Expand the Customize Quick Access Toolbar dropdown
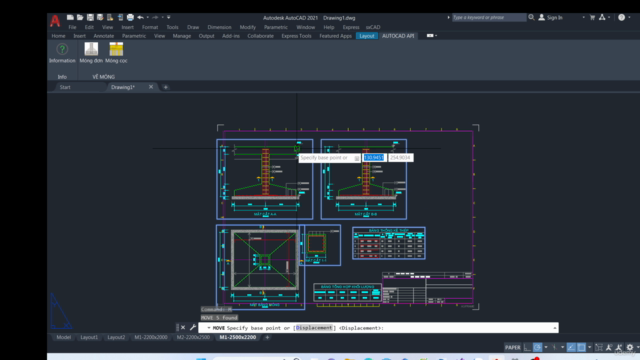 point(169,18)
